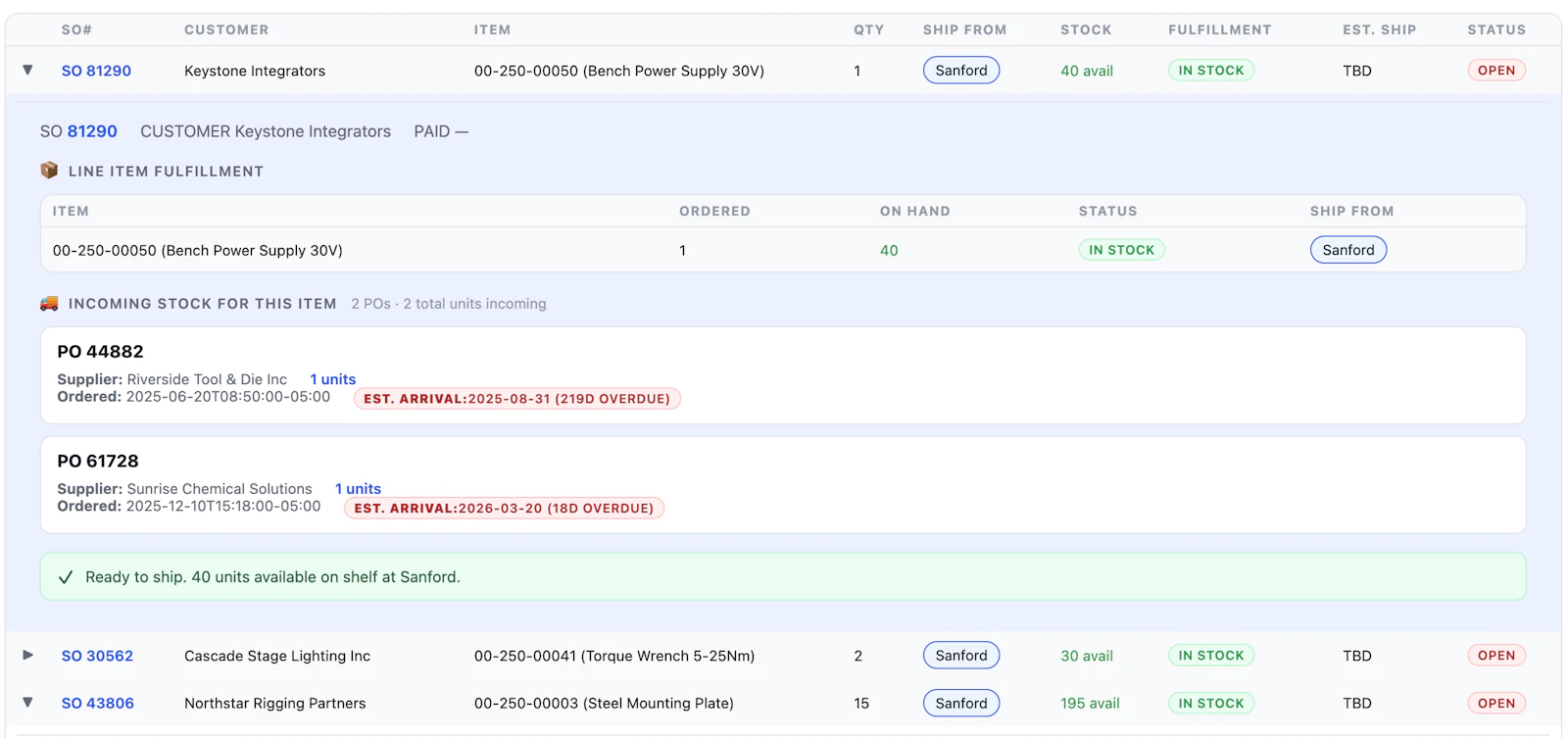
Task: Expand the SO 30562 row
Action: 27,655
